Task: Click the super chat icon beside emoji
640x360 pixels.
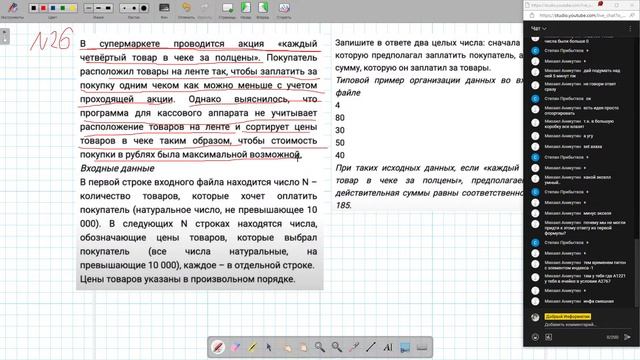Action: [549, 337]
